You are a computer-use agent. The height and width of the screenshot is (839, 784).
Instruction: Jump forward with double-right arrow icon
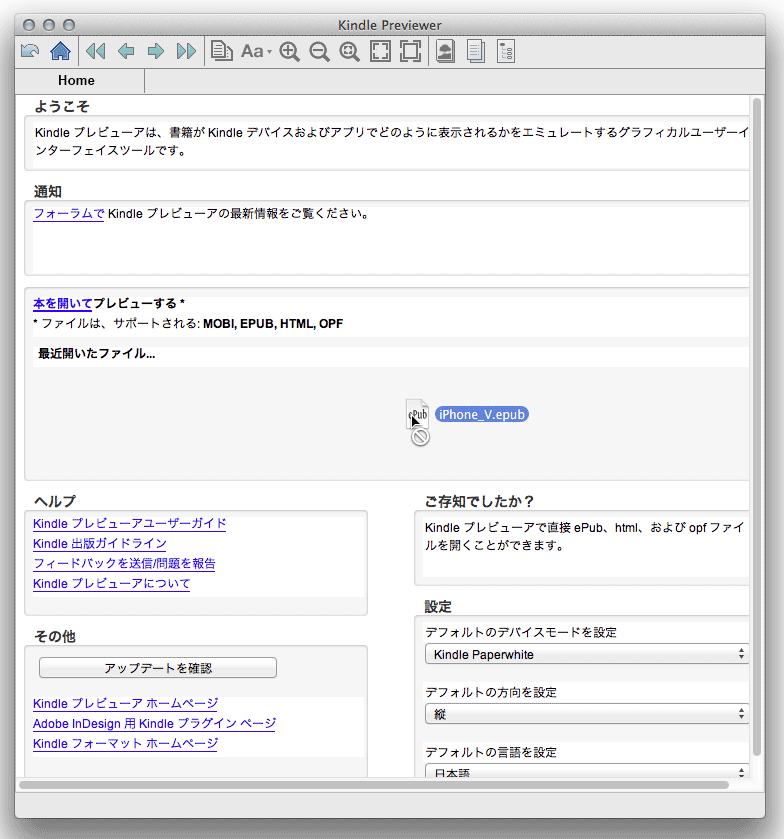[186, 51]
